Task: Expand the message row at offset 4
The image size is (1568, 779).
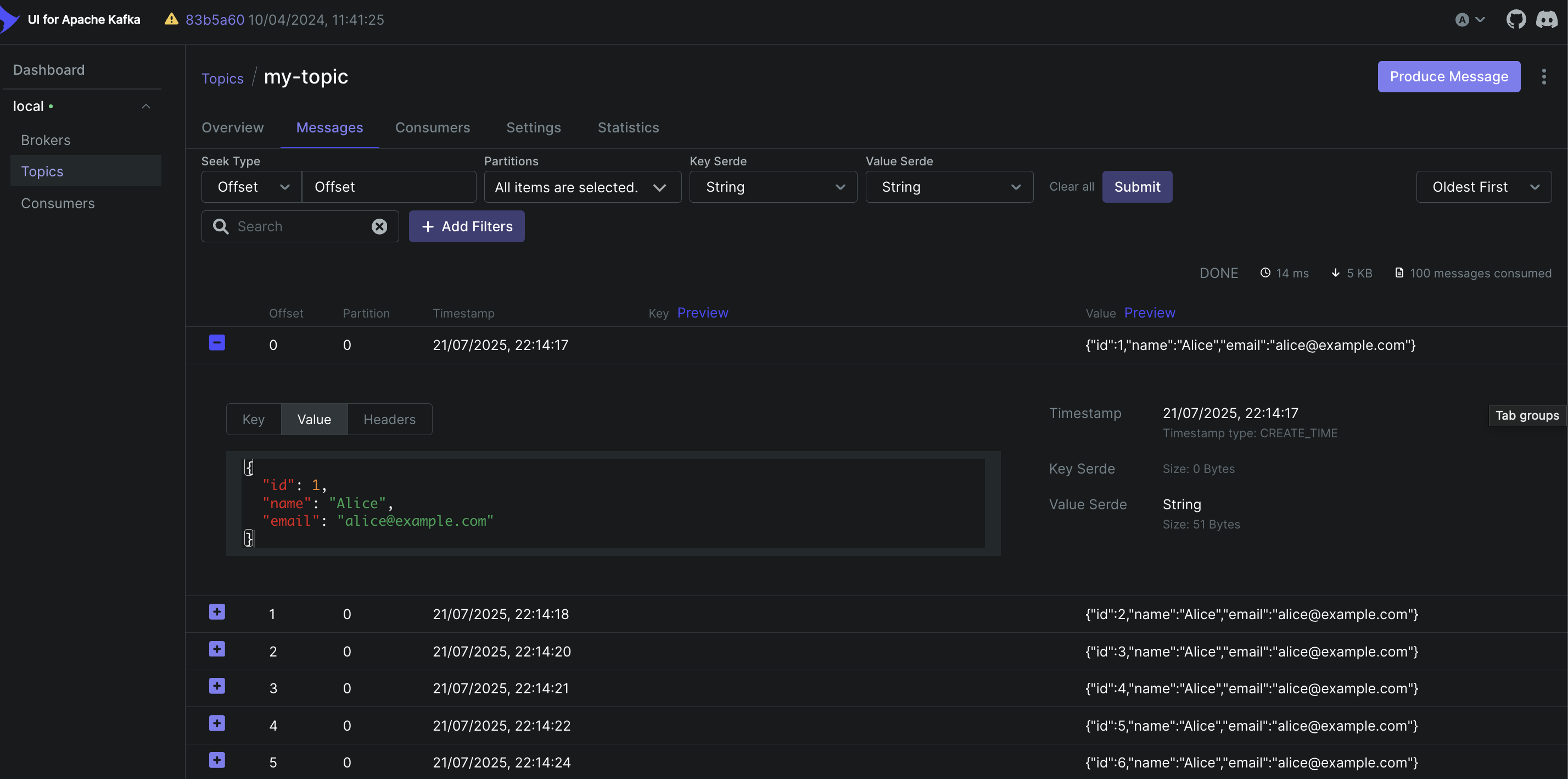Action: [217, 724]
